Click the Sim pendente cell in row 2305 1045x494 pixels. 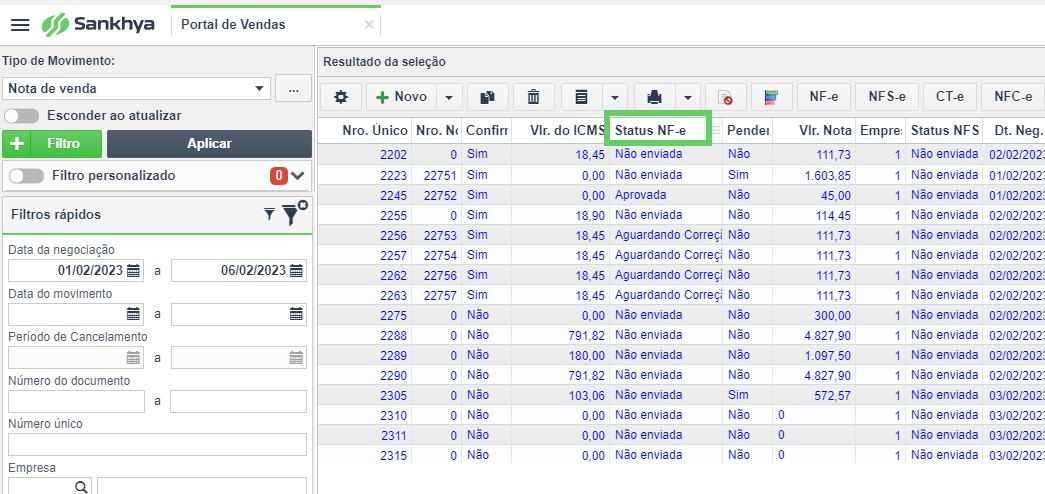tap(738, 395)
